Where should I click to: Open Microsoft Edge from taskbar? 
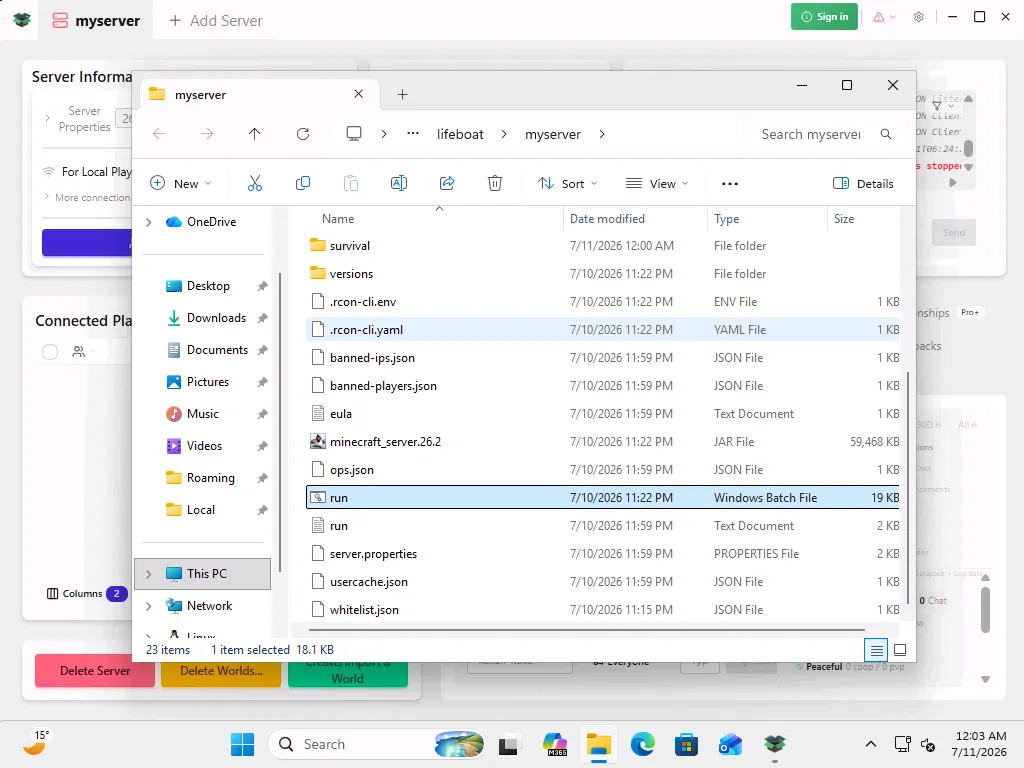pos(643,744)
